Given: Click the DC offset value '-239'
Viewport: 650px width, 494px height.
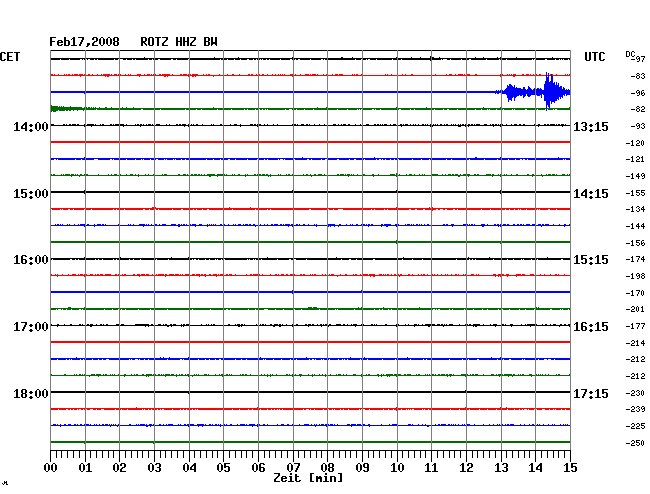Looking at the screenshot, I should pos(635,409).
